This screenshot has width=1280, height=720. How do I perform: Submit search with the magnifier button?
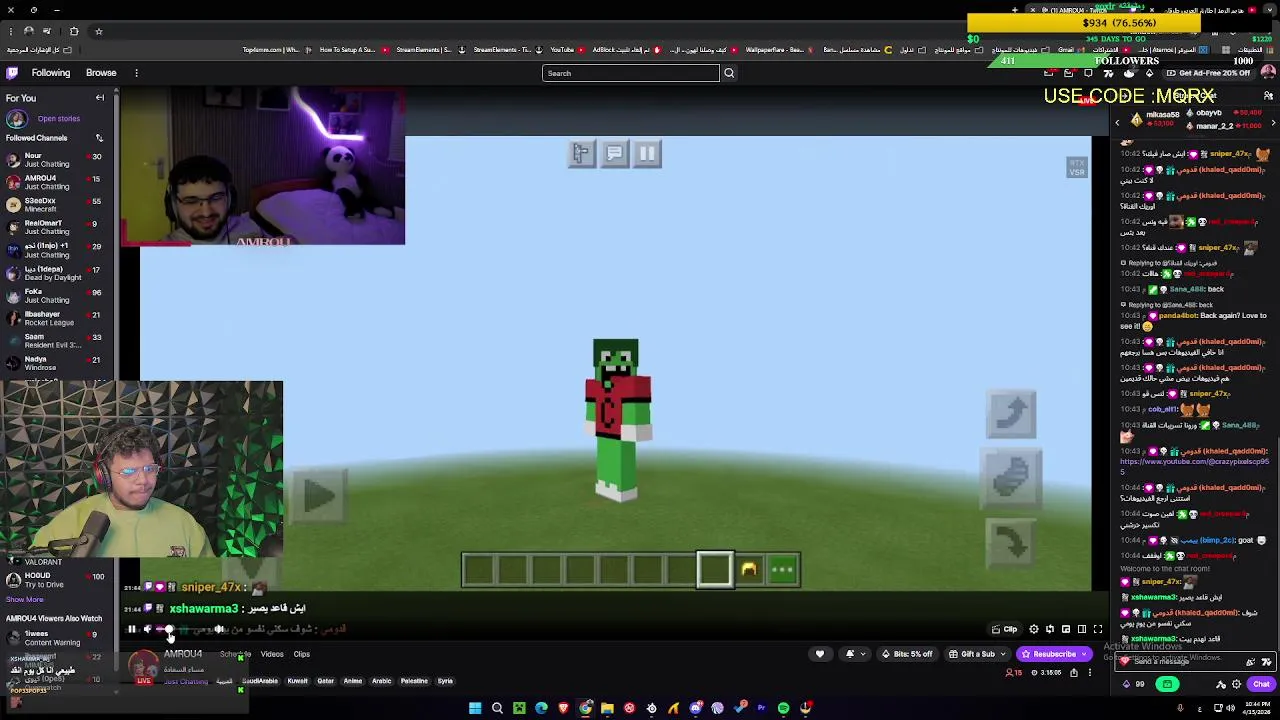tap(729, 73)
